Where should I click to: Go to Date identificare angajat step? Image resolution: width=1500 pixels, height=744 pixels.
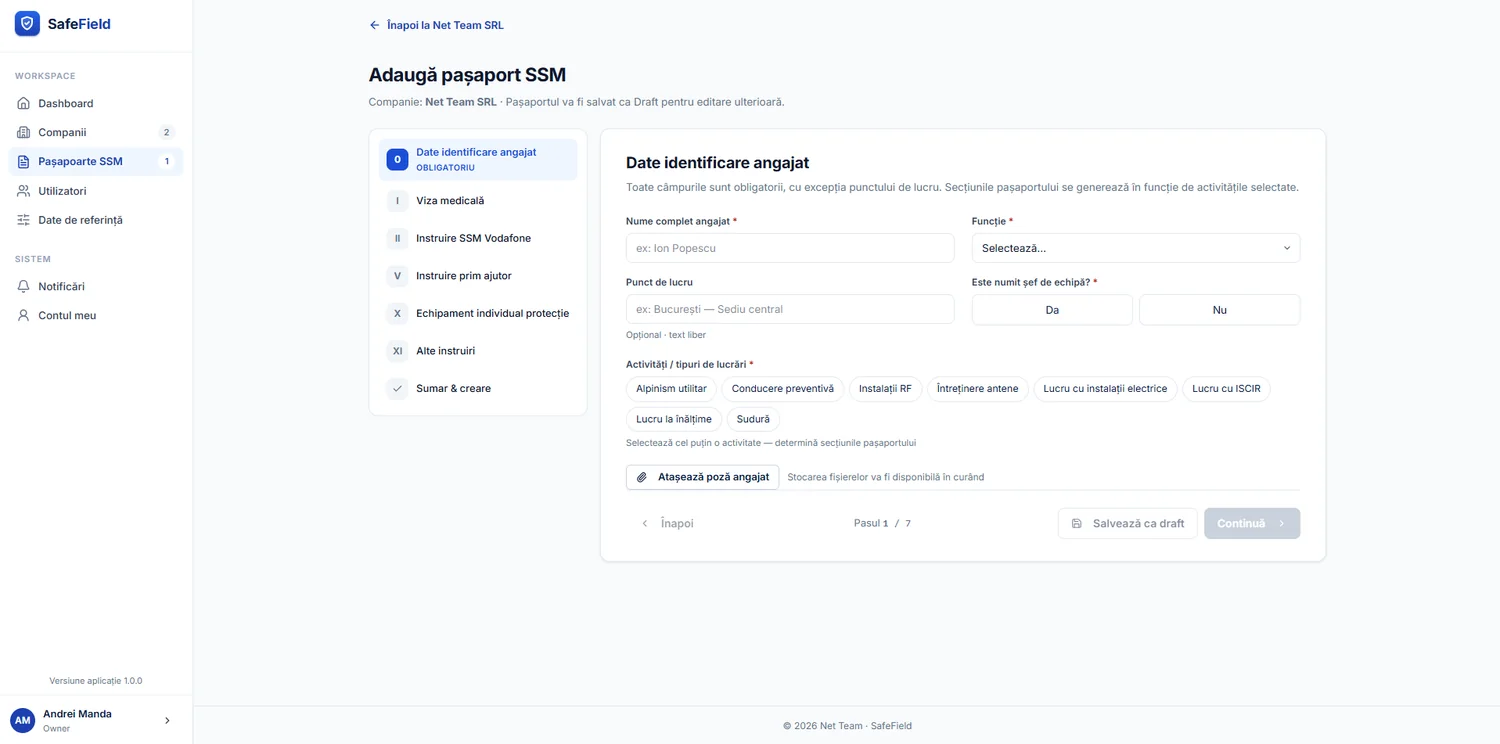(478, 159)
